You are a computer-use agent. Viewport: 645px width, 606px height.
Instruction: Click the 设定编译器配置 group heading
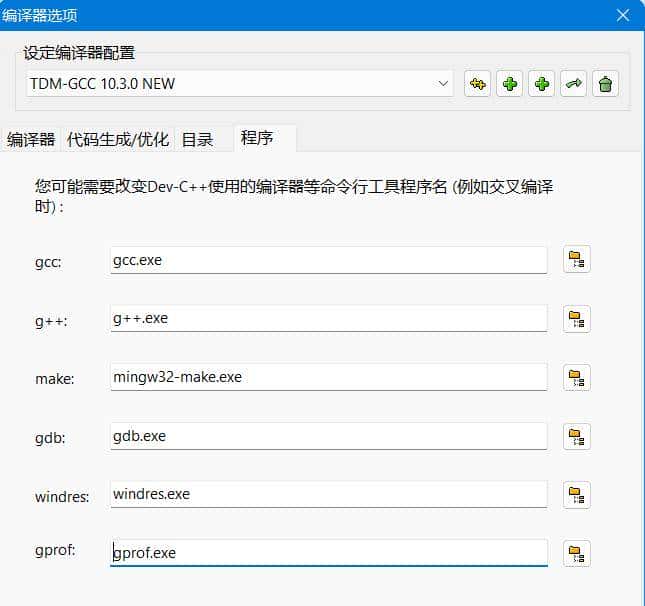coord(79,53)
